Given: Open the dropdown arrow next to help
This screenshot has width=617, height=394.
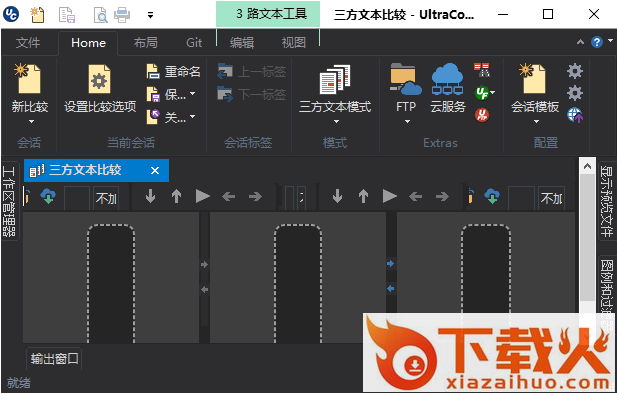Looking at the screenshot, I should 610,40.
